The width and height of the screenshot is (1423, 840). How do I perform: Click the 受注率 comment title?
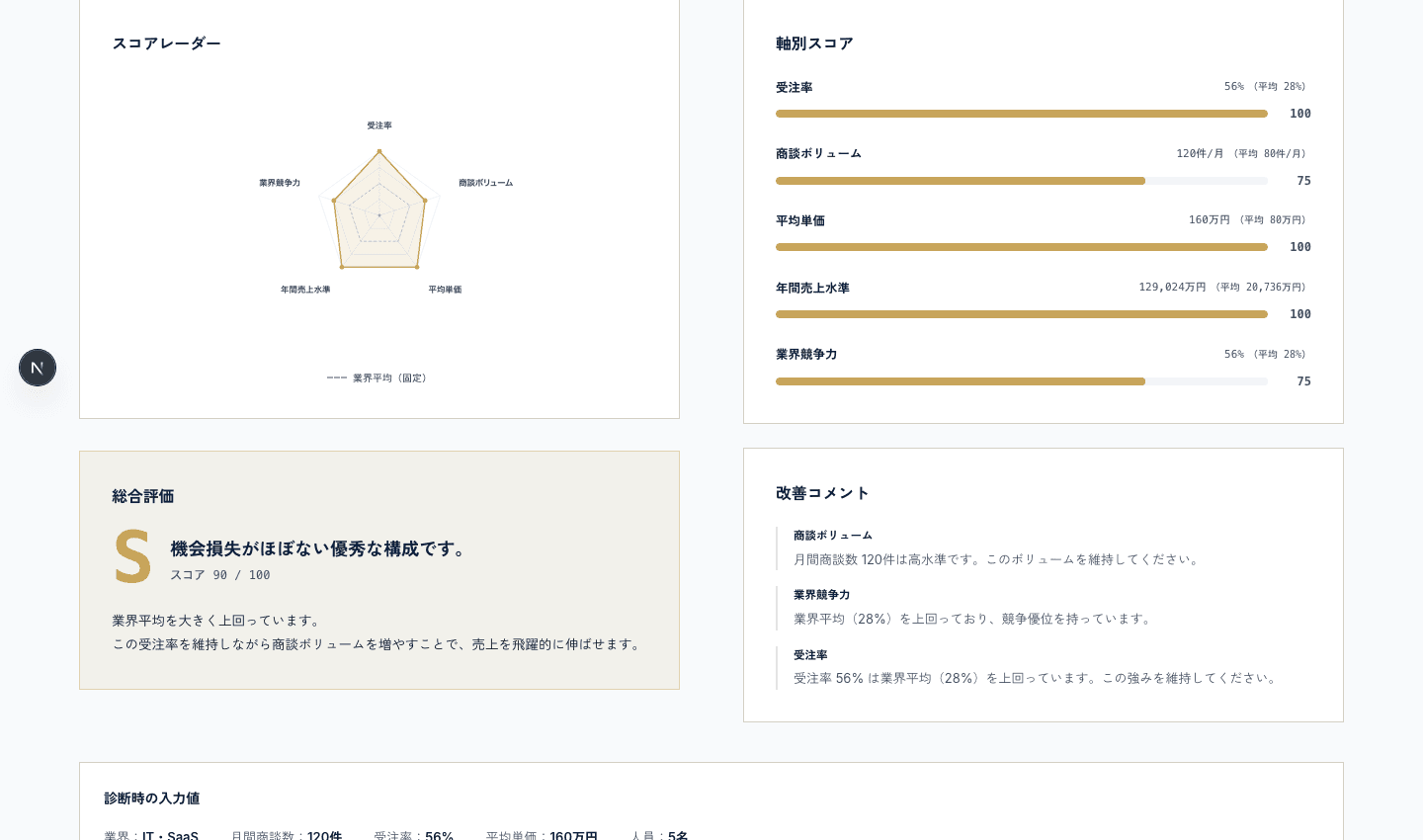click(x=810, y=655)
